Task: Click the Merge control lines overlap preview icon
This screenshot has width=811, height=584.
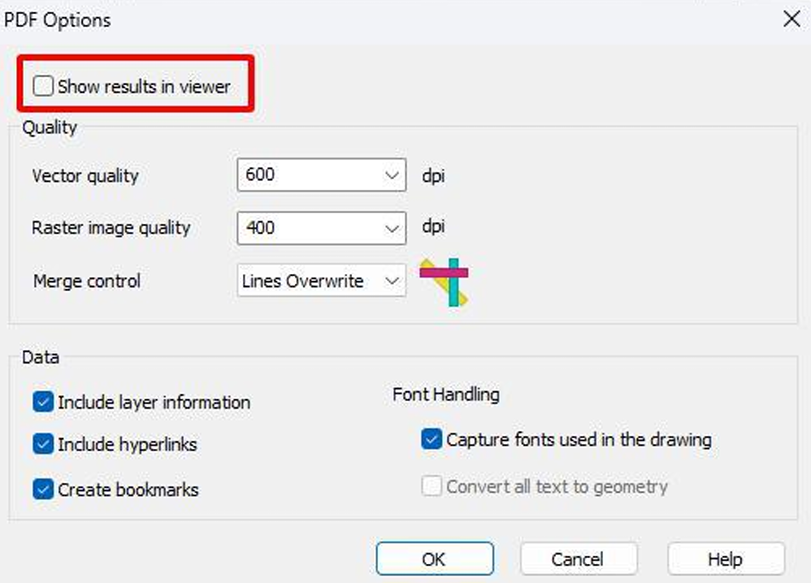Action: (444, 282)
